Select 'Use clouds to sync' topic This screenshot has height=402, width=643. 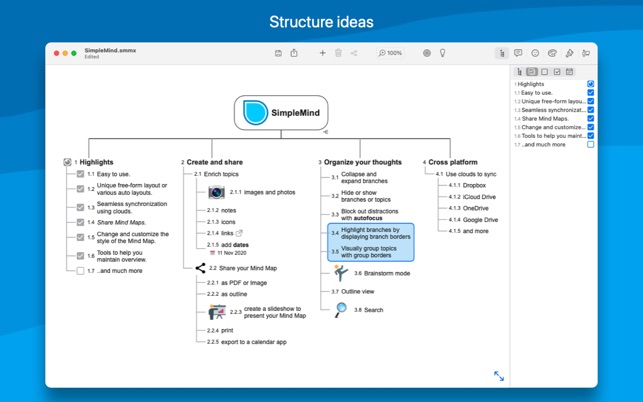(471, 174)
